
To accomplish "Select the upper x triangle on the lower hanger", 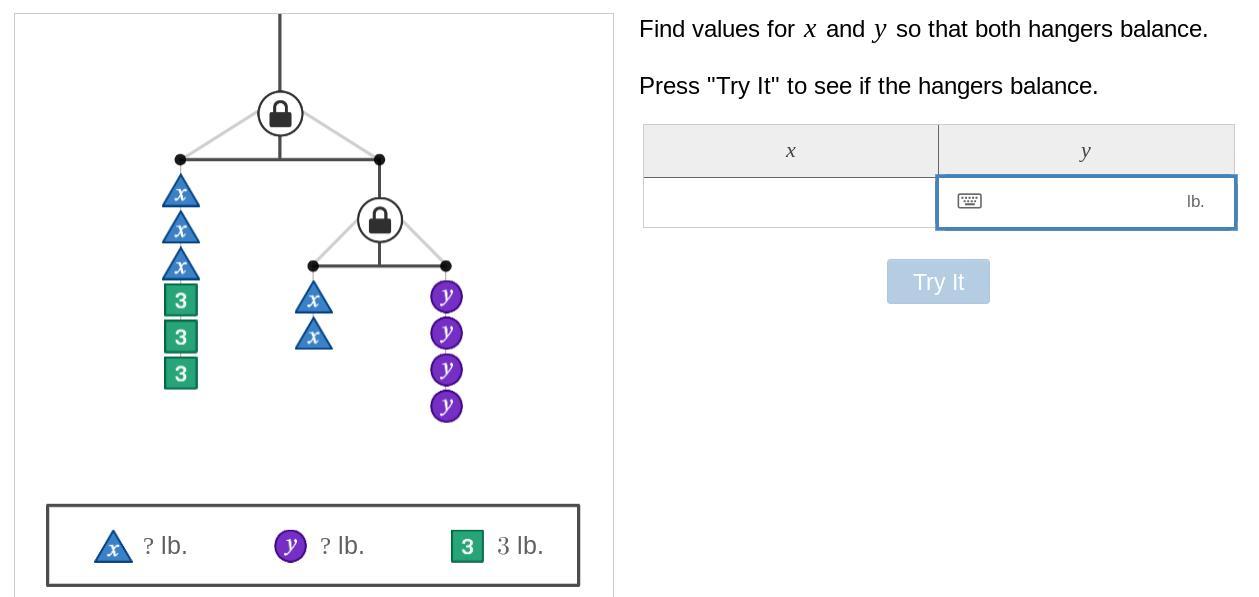I will (x=314, y=298).
